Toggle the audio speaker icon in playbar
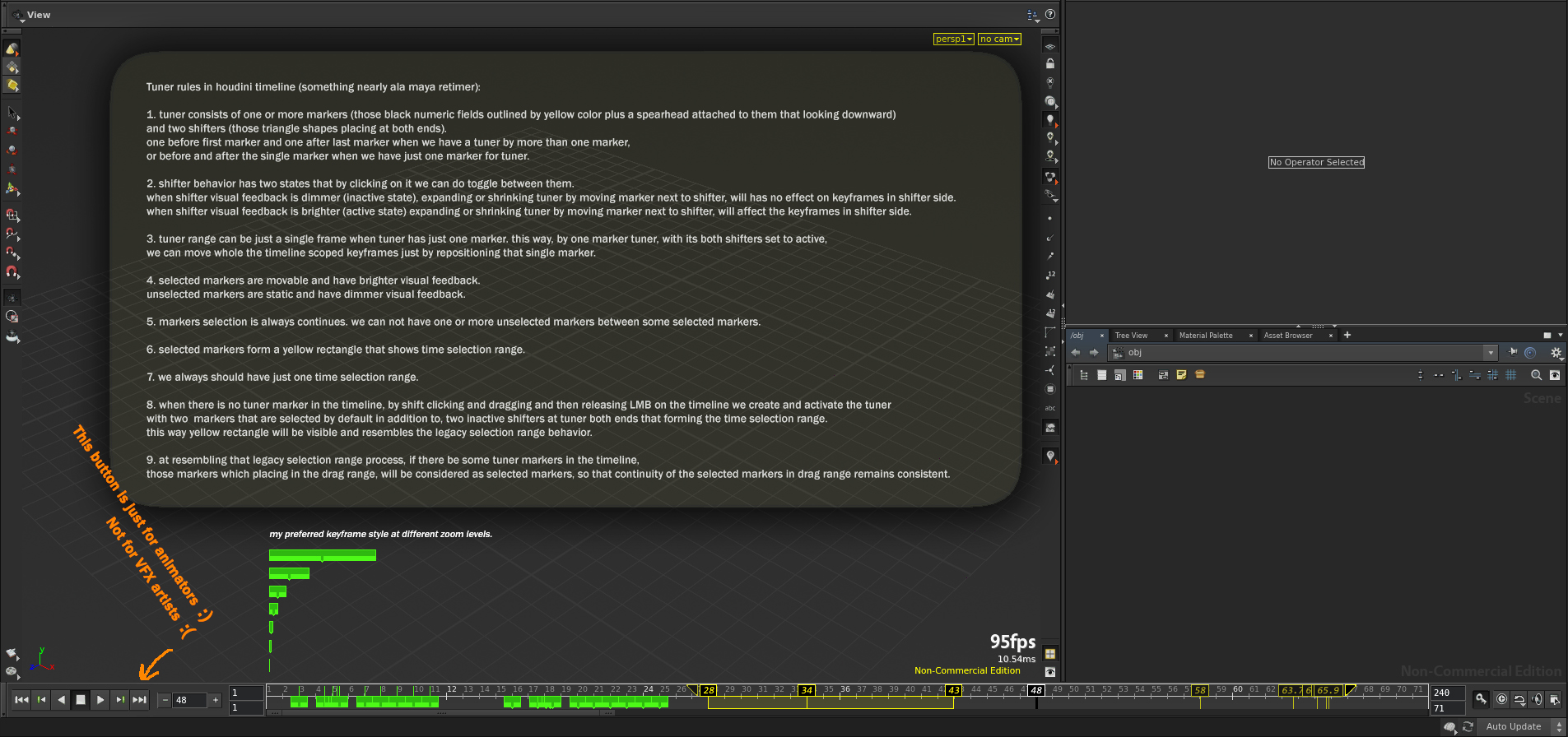1568x737 pixels. (1537, 699)
